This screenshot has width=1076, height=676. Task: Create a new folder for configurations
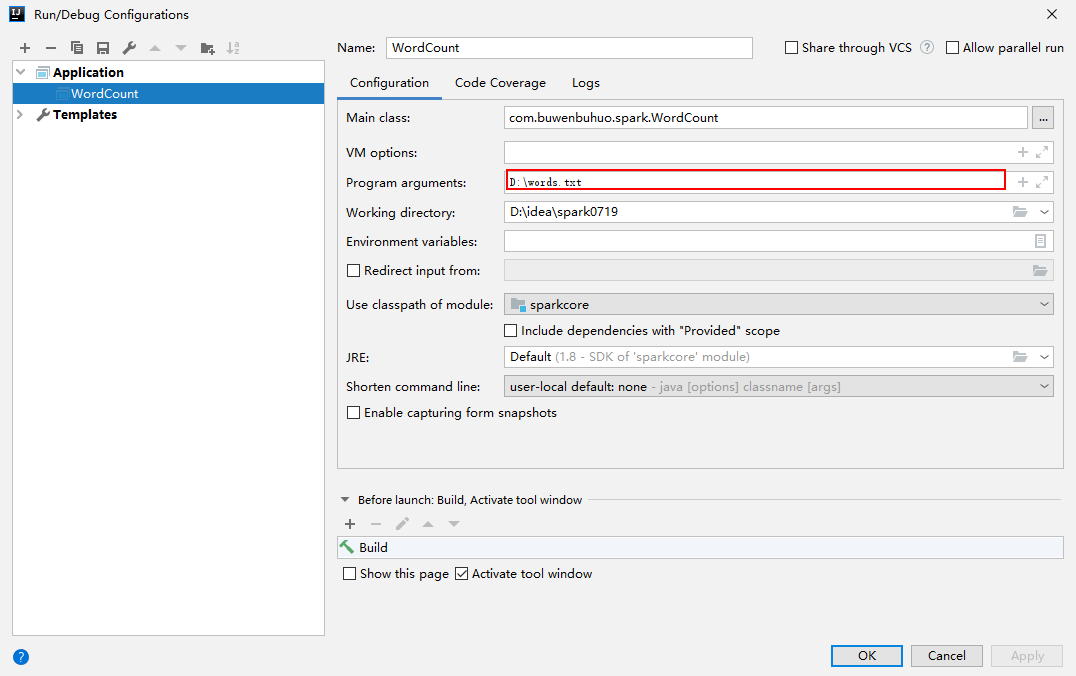point(207,48)
